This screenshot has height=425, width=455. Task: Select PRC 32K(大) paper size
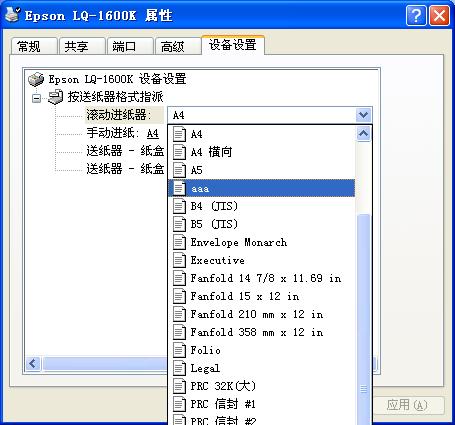tap(262, 386)
